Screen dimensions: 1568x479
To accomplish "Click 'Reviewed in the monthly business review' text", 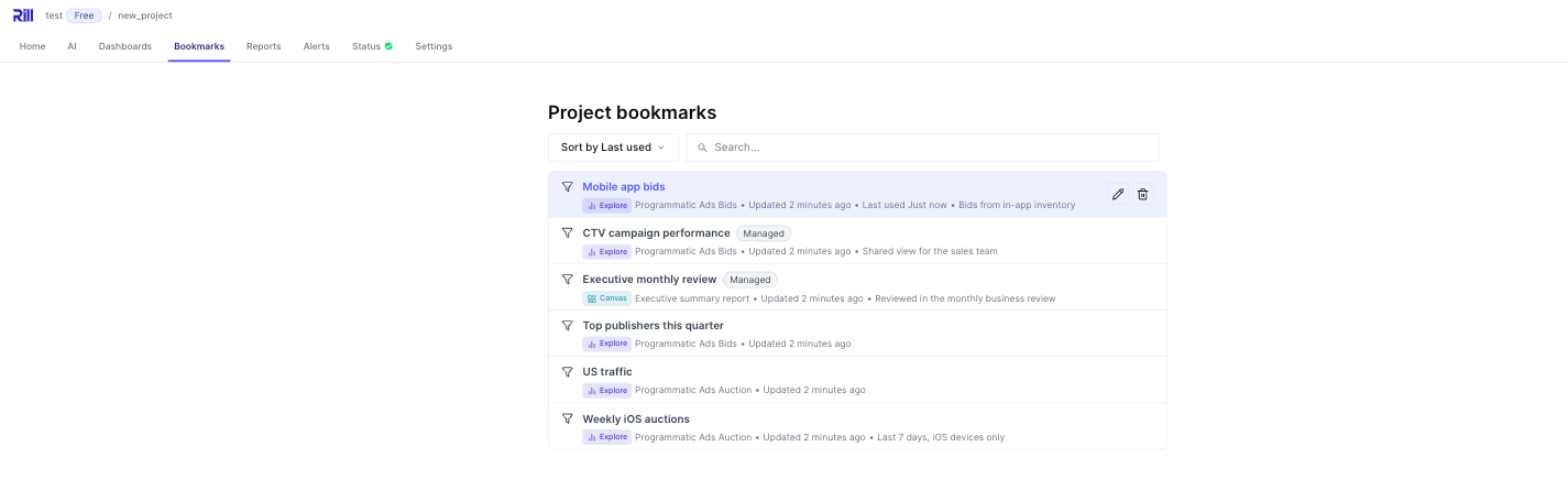I will click(x=965, y=298).
